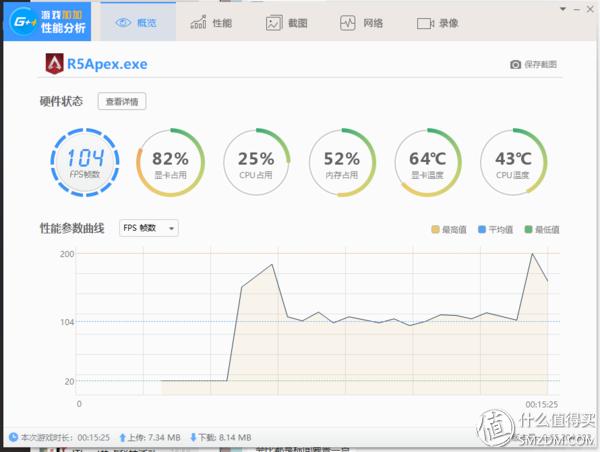Click the upload arrow icon by 上传
The width and height of the screenshot is (600, 452).
click(122, 437)
